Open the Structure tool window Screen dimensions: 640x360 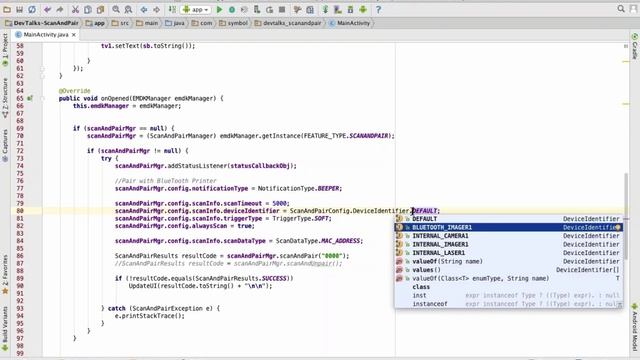click(5, 98)
